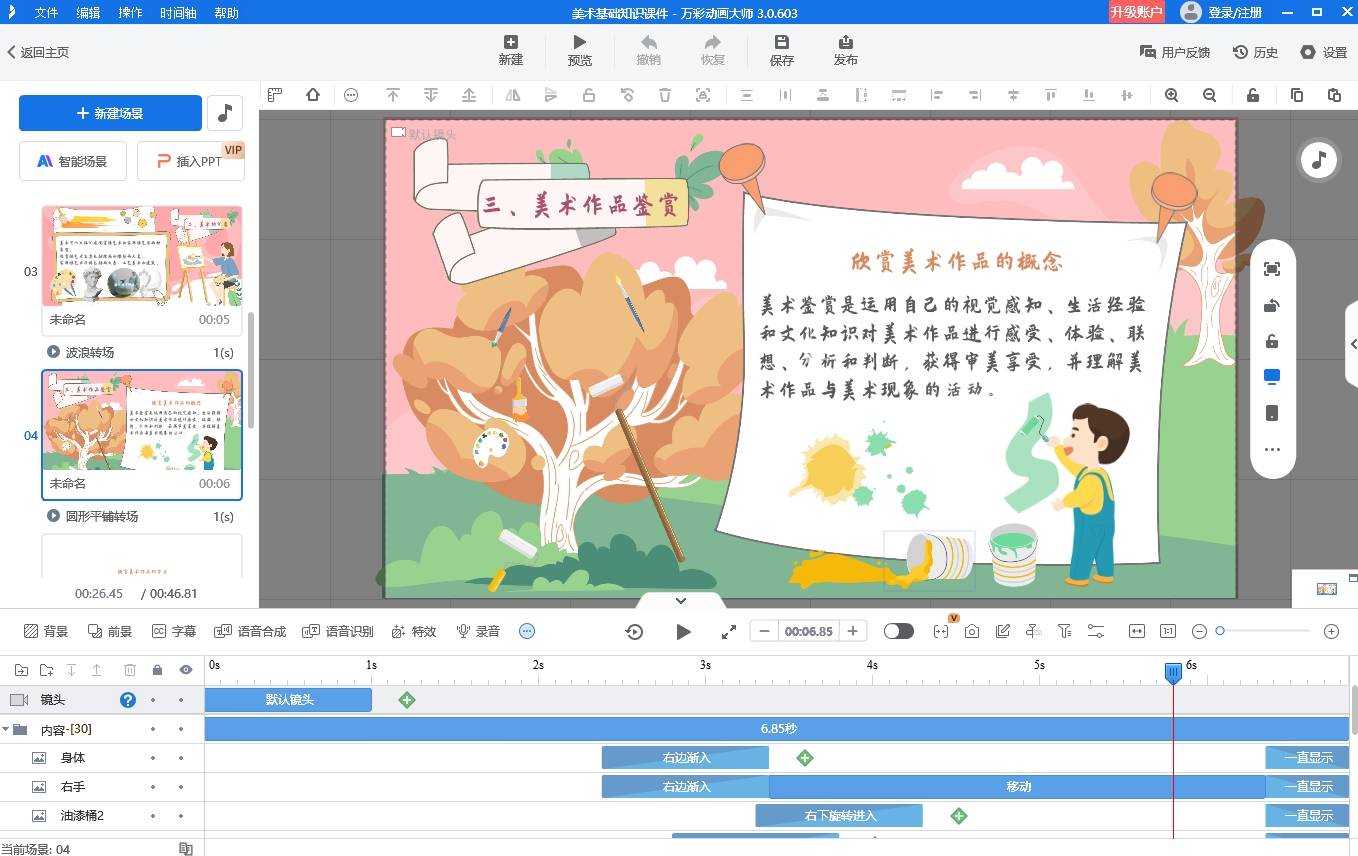Image resolution: width=1358 pixels, height=856 pixels.
Task: Click the 新建场景 button
Action: coord(110,113)
